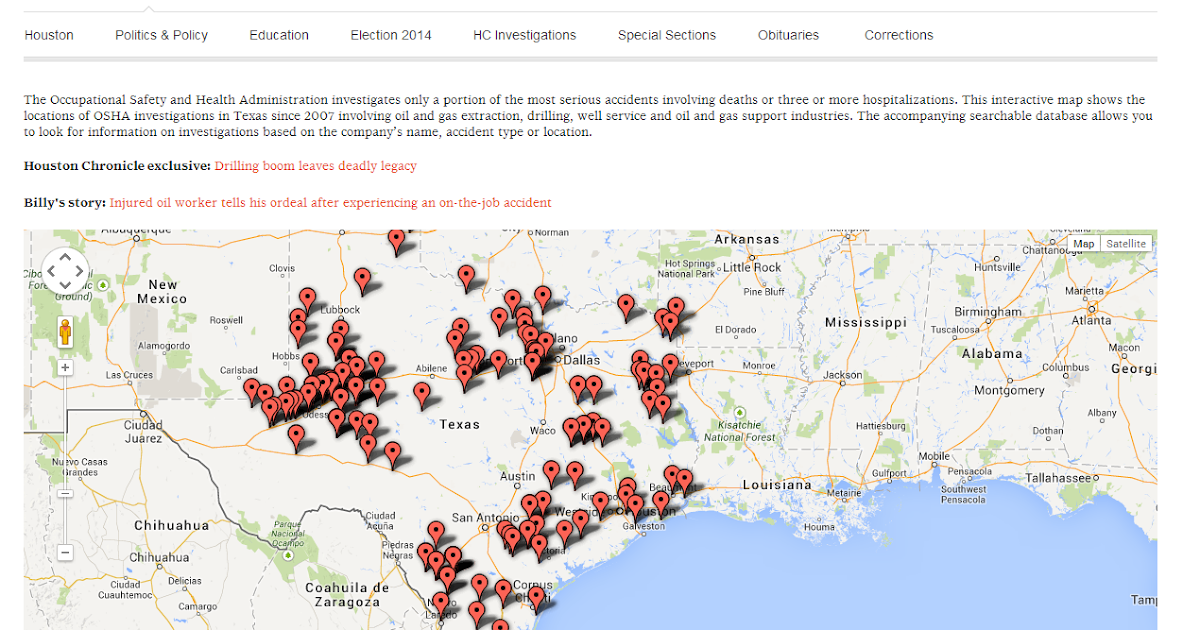Open the Politics & Policy section
This screenshot has height=630, width=1200.
pyautogui.click(x=161, y=34)
